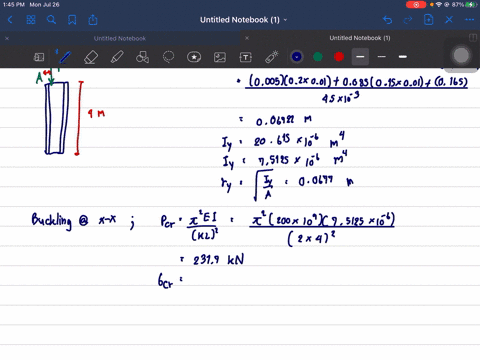Expand the Untitled Notebook (1) title dropdown
This screenshot has height=360, width=480.
285,20
